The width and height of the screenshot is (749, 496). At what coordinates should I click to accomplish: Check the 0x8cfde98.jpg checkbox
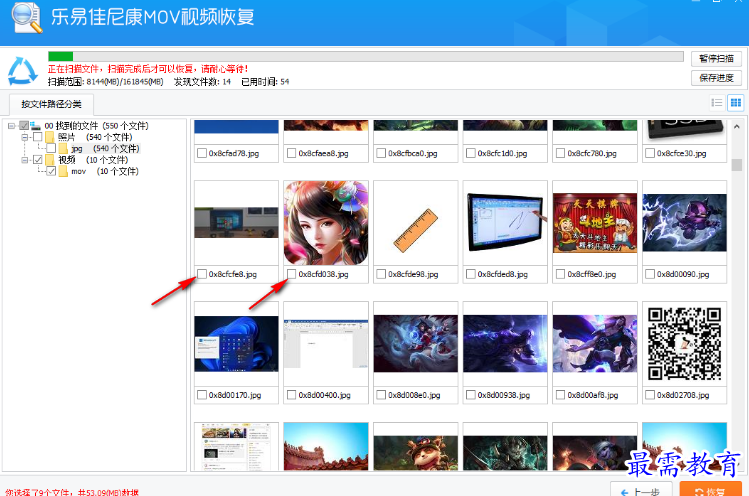(381, 274)
